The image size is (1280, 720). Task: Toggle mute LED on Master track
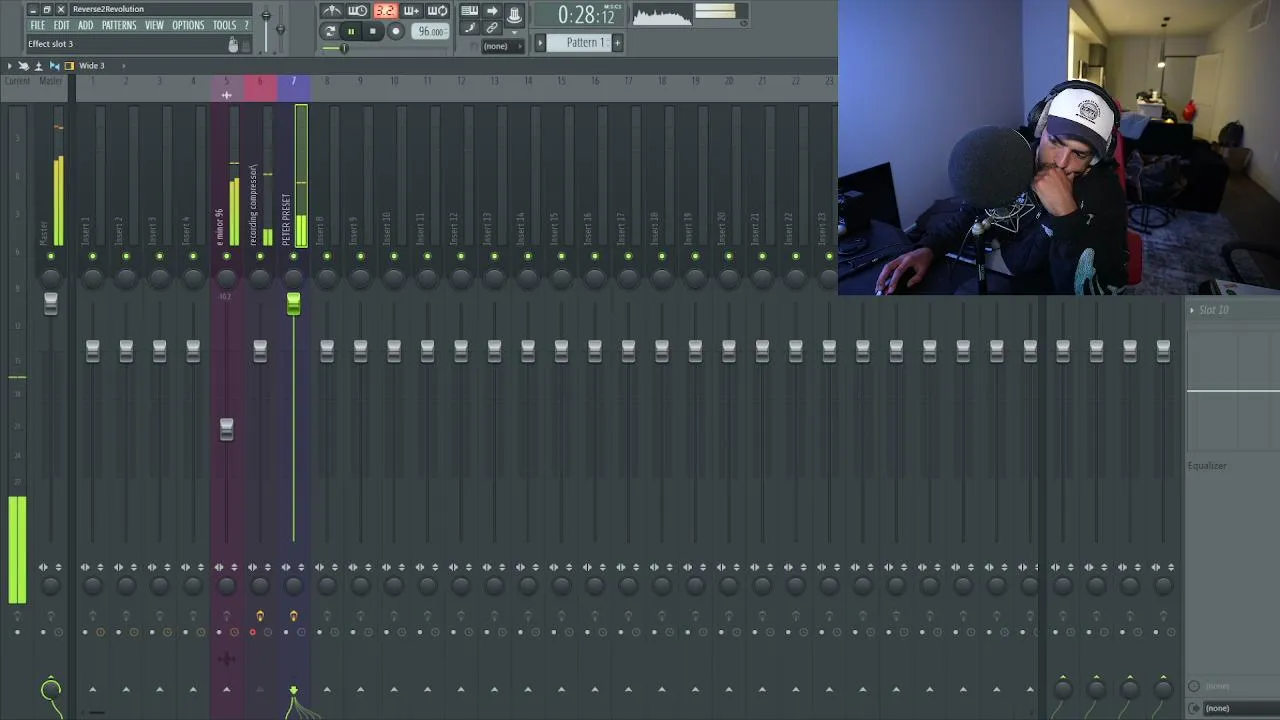(51, 257)
